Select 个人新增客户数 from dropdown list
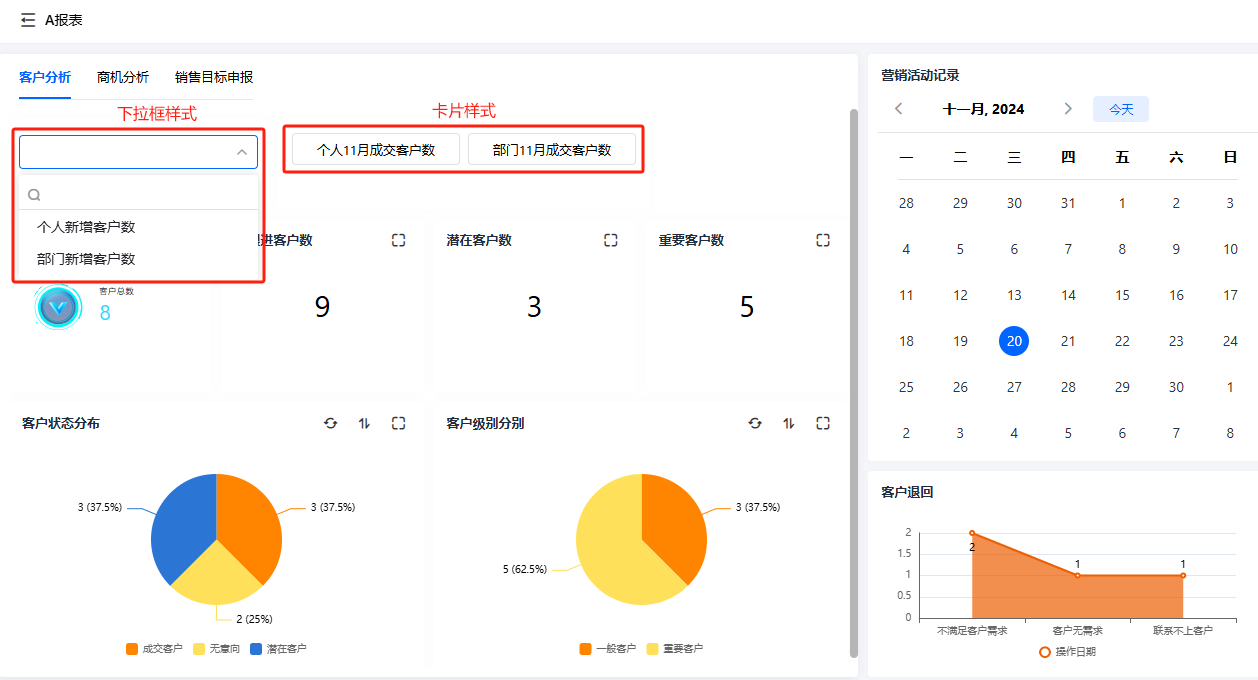The image size is (1258, 680). tap(86, 227)
